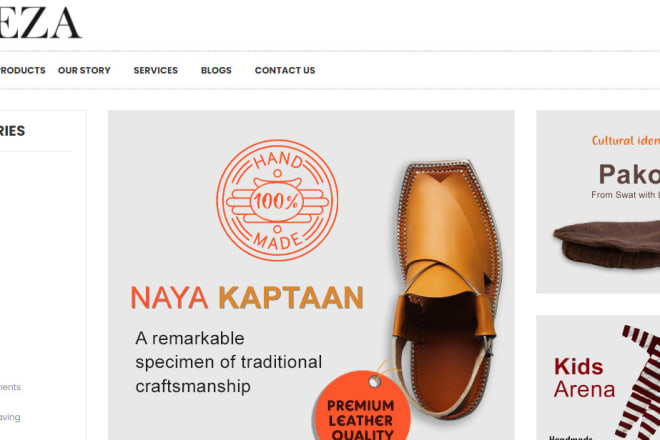This screenshot has width=660, height=440.
Task: Open the Kids Arena banner
Action: coord(598,377)
